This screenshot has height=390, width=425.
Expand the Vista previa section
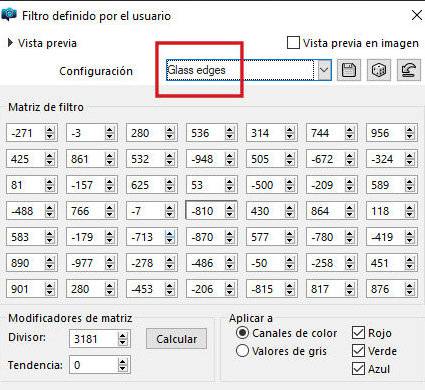tap(10, 43)
